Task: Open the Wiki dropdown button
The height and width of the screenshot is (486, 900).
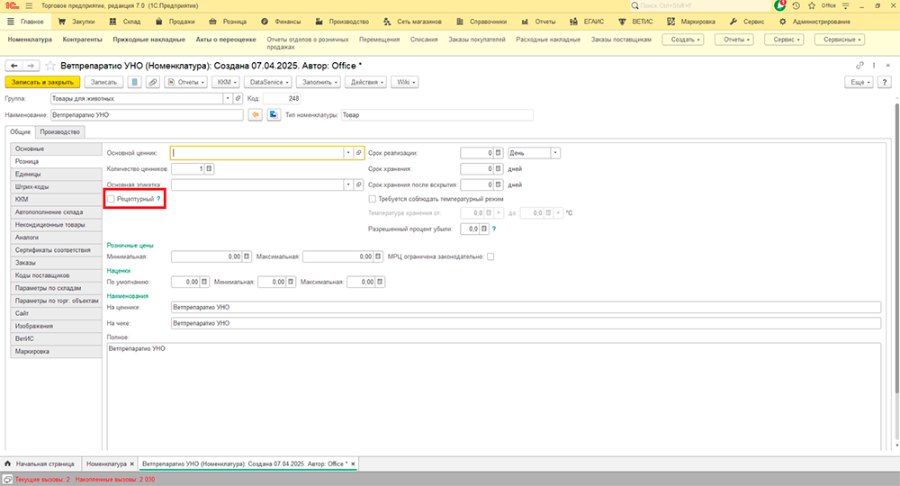Action: 405,82
